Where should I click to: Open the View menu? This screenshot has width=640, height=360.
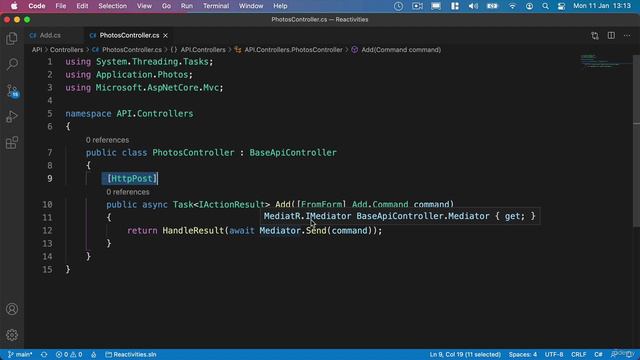(144, 6)
